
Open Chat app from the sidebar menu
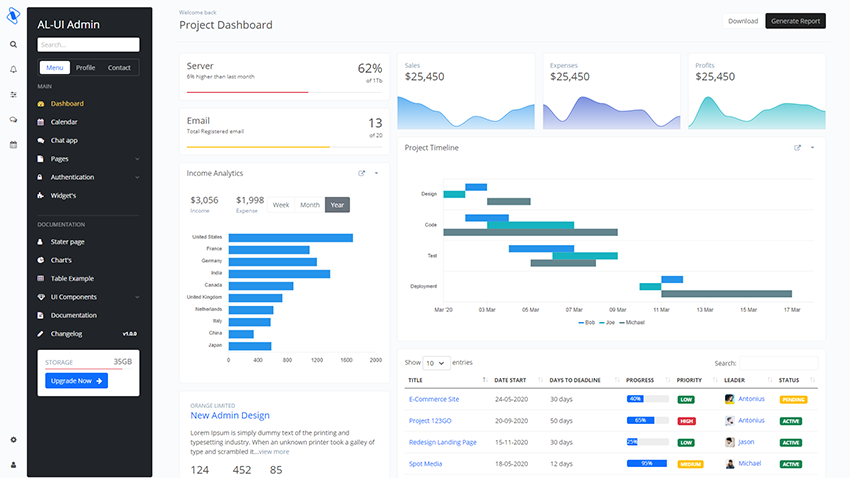(x=64, y=140)
